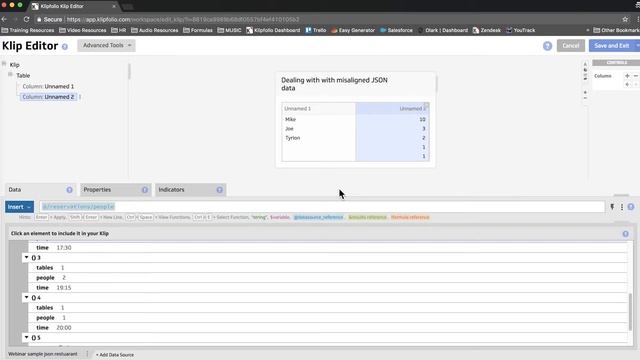
Task: Open the Other Bookmarks folder
Action: 616,30
